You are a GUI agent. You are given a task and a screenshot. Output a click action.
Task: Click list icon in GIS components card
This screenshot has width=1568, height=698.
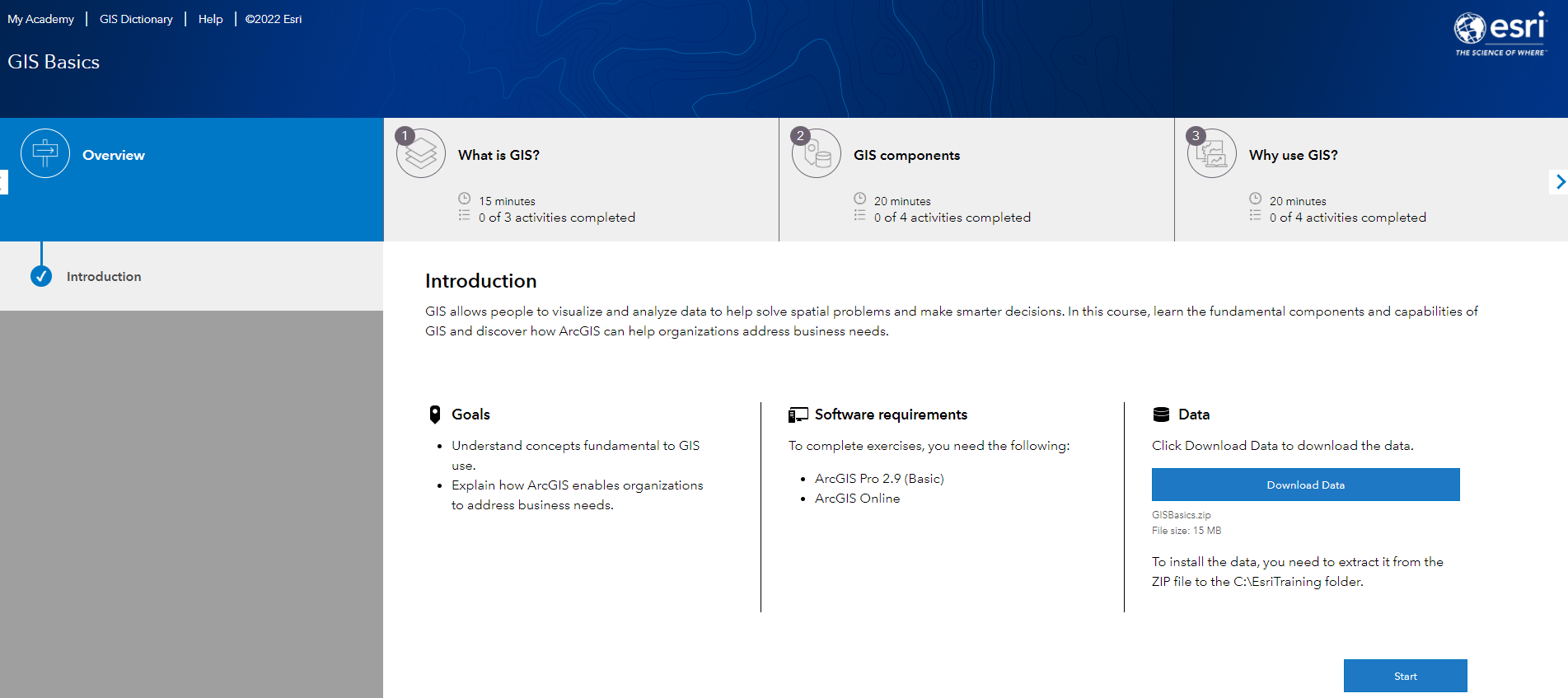coord(859,215)
